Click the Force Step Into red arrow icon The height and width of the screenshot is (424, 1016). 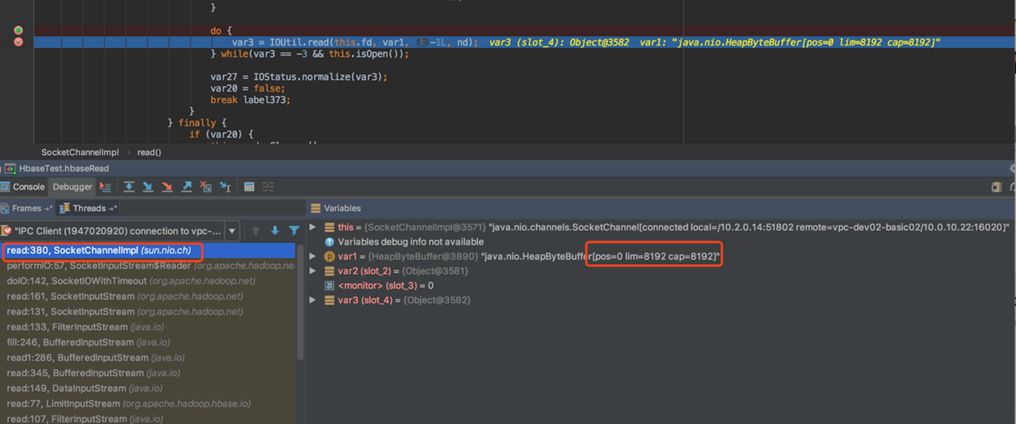pyautogui.click(x=167, y=187)
